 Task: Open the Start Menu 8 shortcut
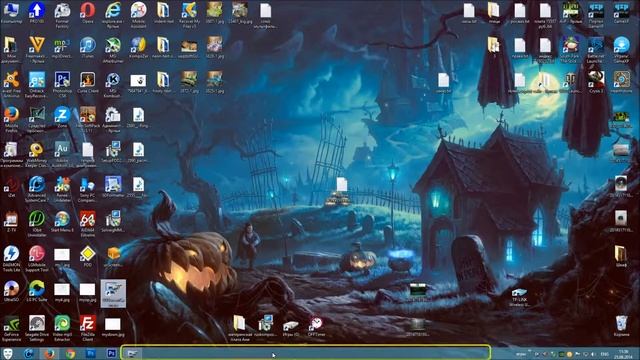click(62, 221)
